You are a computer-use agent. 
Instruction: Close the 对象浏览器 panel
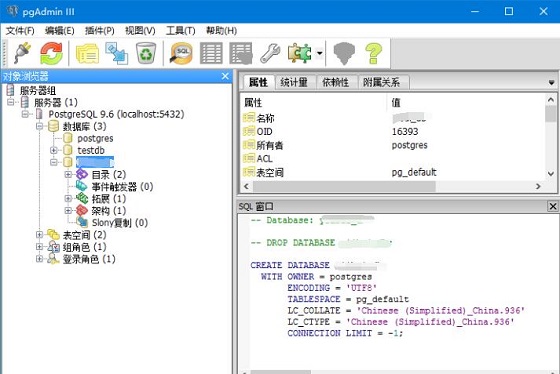225,76
